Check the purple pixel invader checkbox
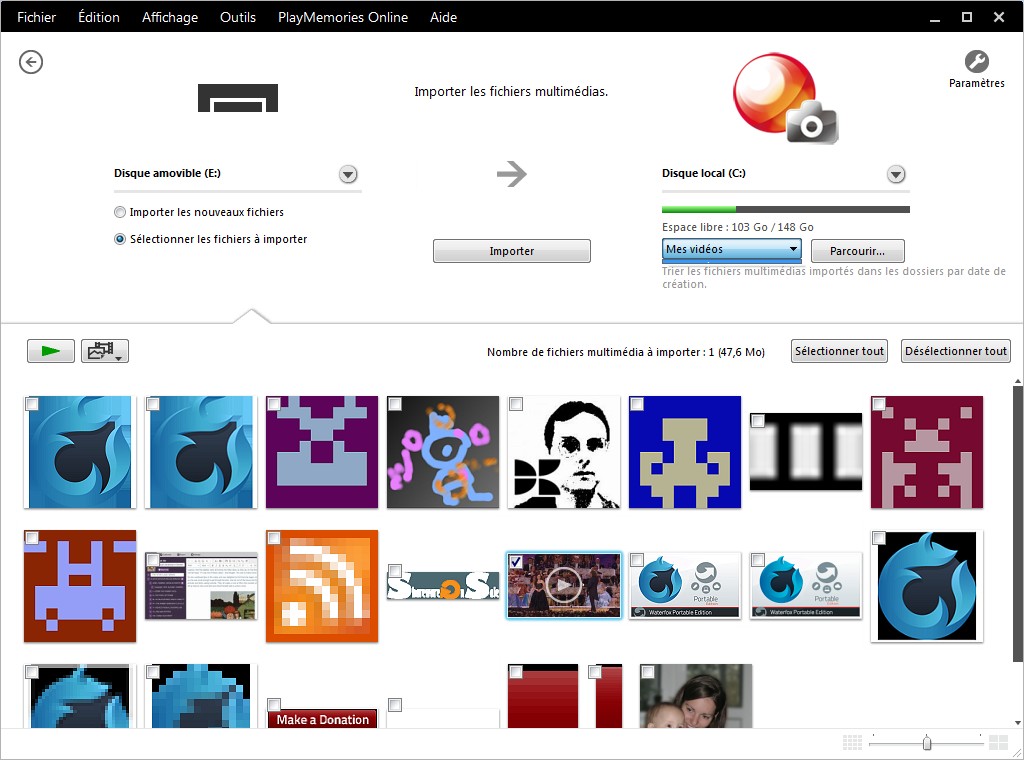1024x760 pixels. [274, 404]
